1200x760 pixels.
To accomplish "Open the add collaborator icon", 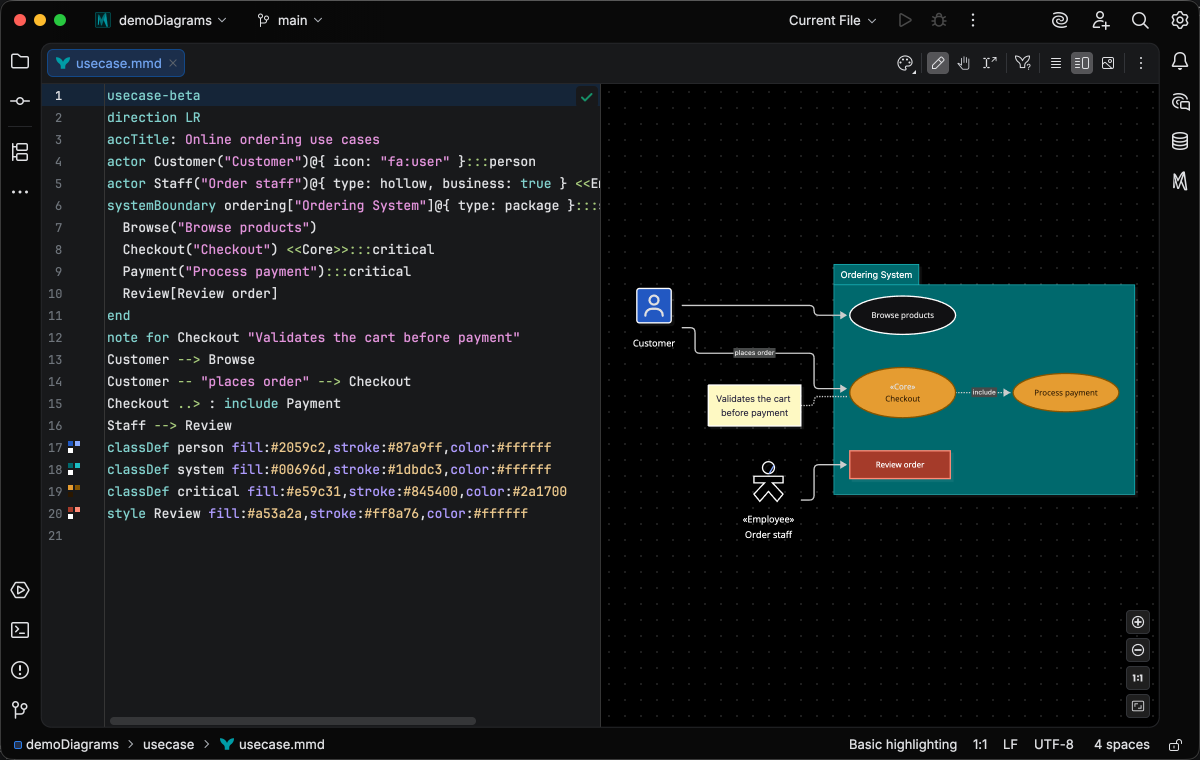I will click(1100, 20).
